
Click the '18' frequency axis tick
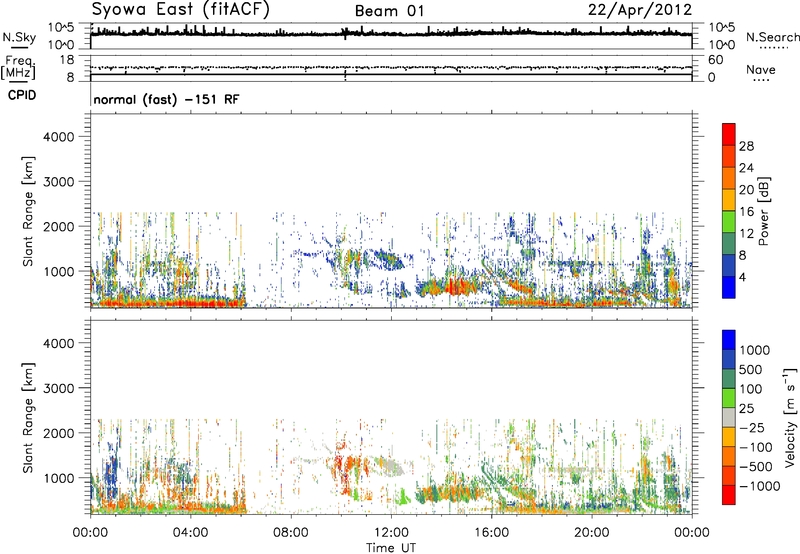[x=67, y=60]
